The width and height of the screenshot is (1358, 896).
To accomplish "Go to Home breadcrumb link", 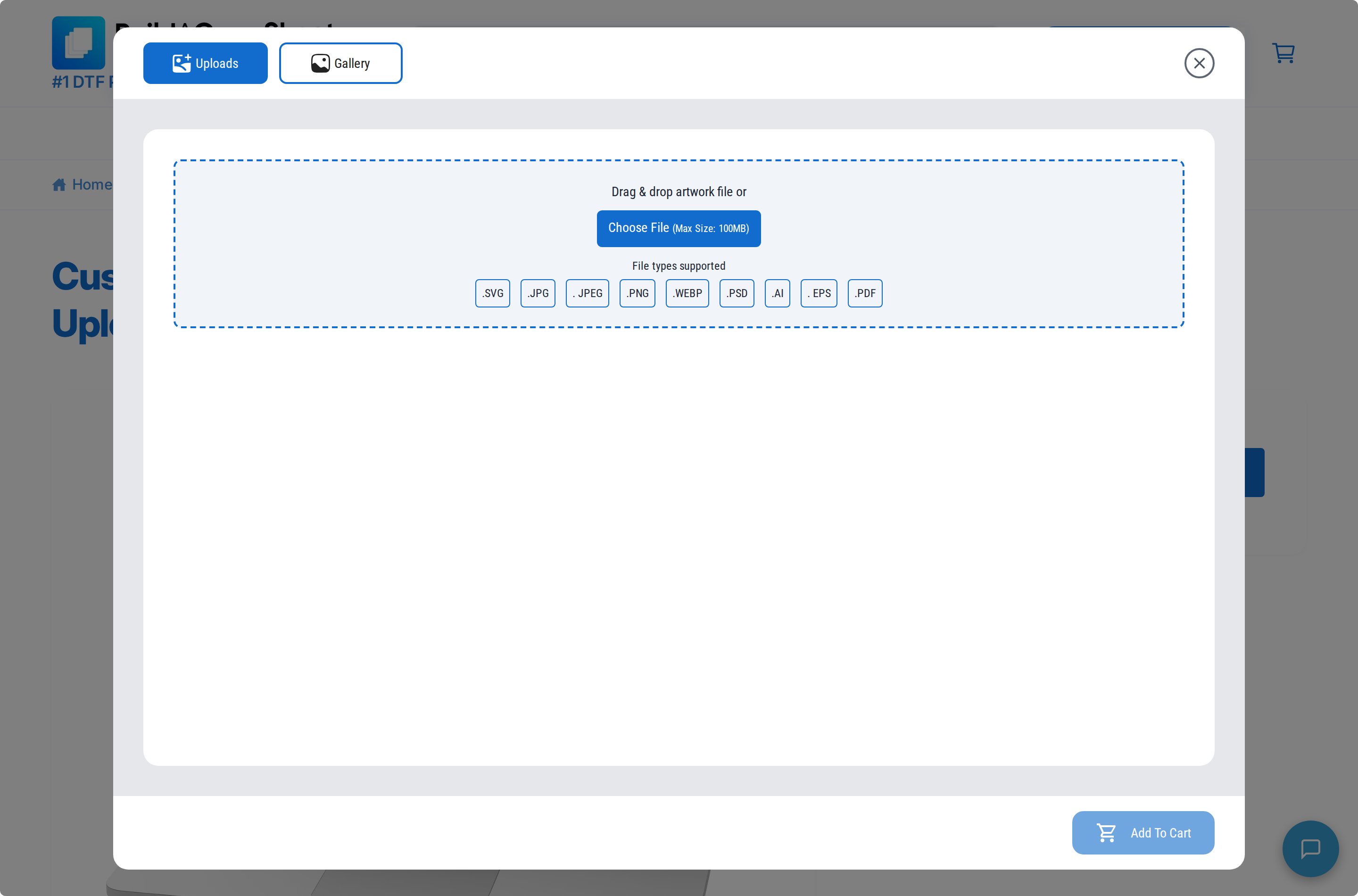I will pos(92,184).
